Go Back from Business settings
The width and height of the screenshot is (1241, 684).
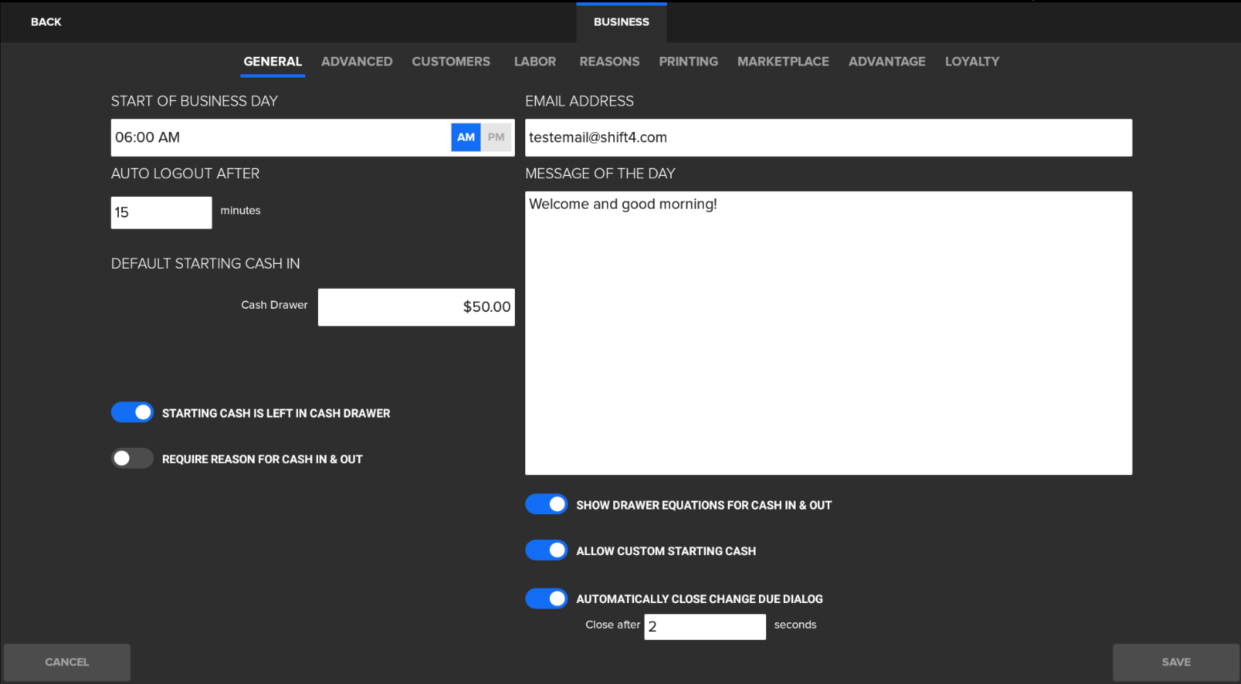point(46,21)
